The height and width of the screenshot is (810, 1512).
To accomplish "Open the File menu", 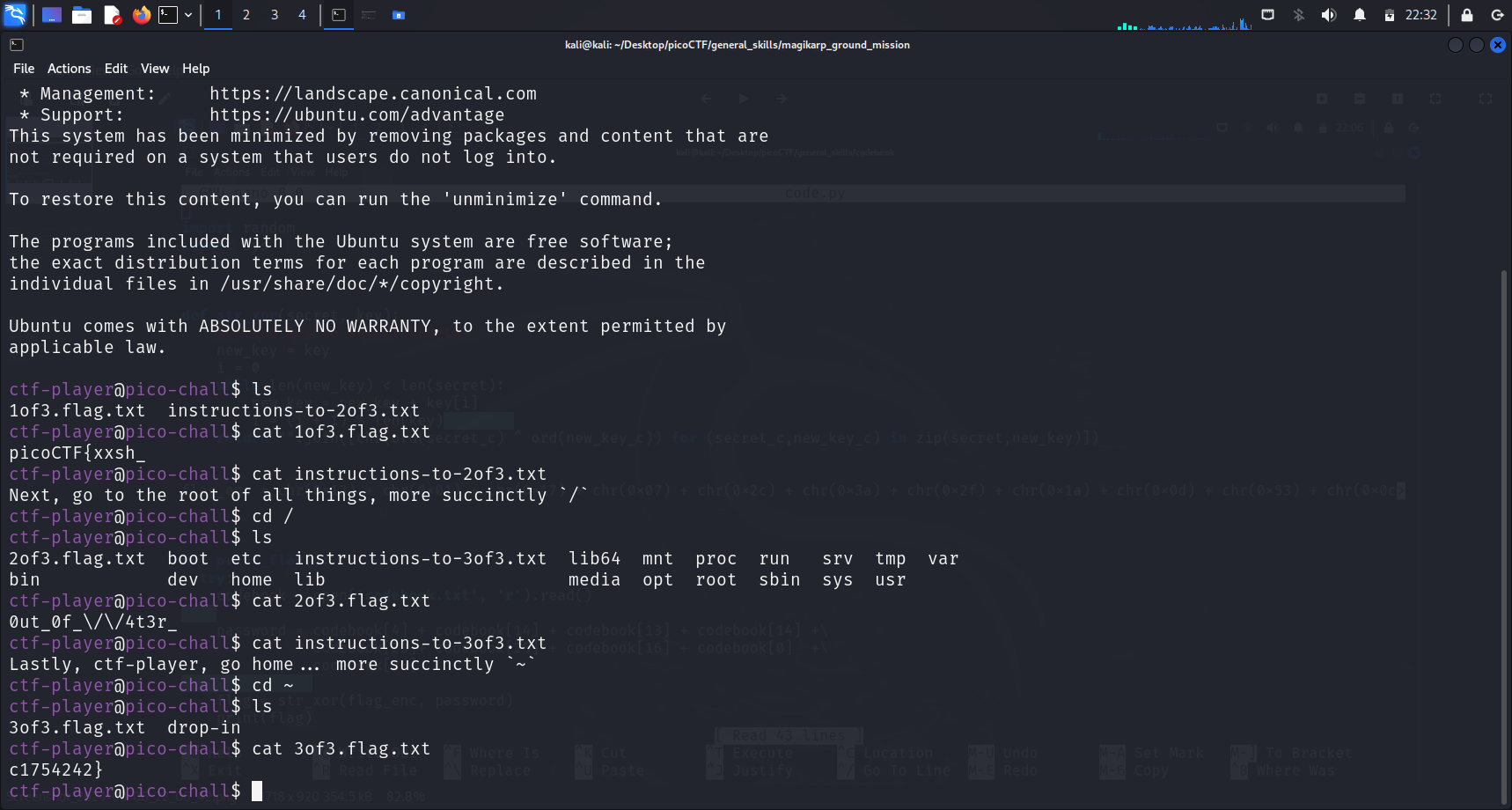I will [x=24, y=69].
